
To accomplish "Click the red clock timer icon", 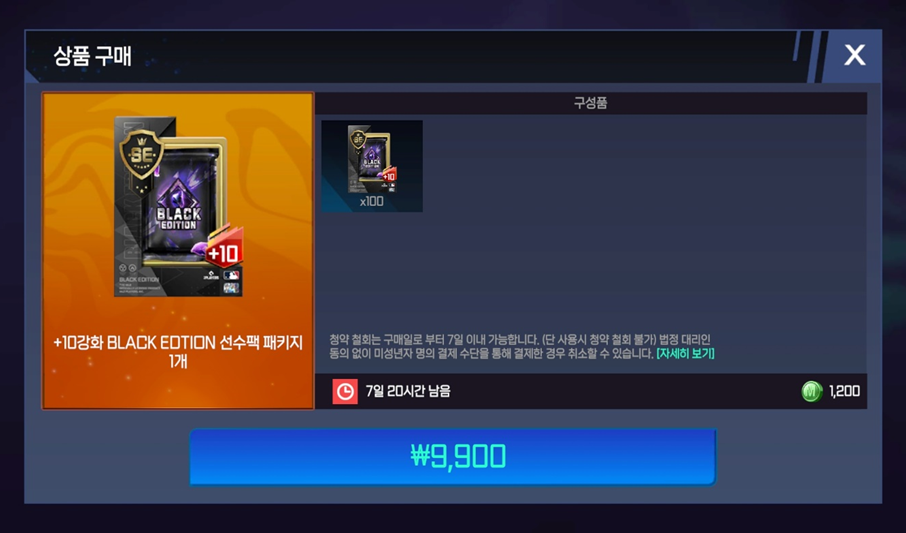I will pos(345,391).
